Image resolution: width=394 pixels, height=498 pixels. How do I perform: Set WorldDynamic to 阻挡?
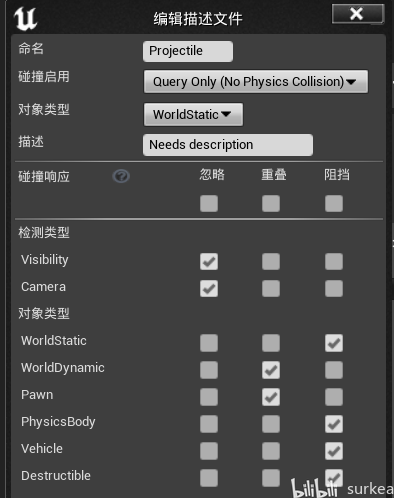334,370
